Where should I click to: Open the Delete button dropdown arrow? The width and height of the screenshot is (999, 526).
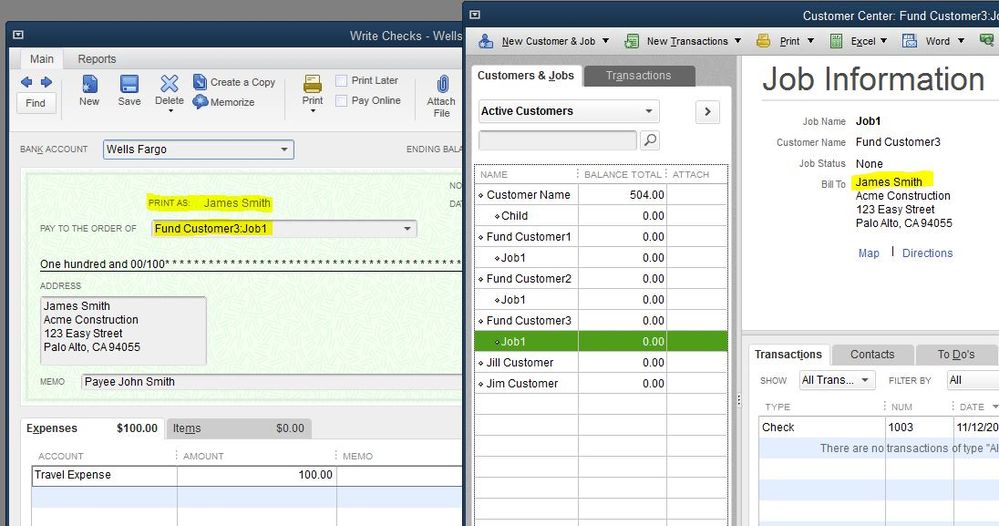pyautogui.click(x=170, y=111)
